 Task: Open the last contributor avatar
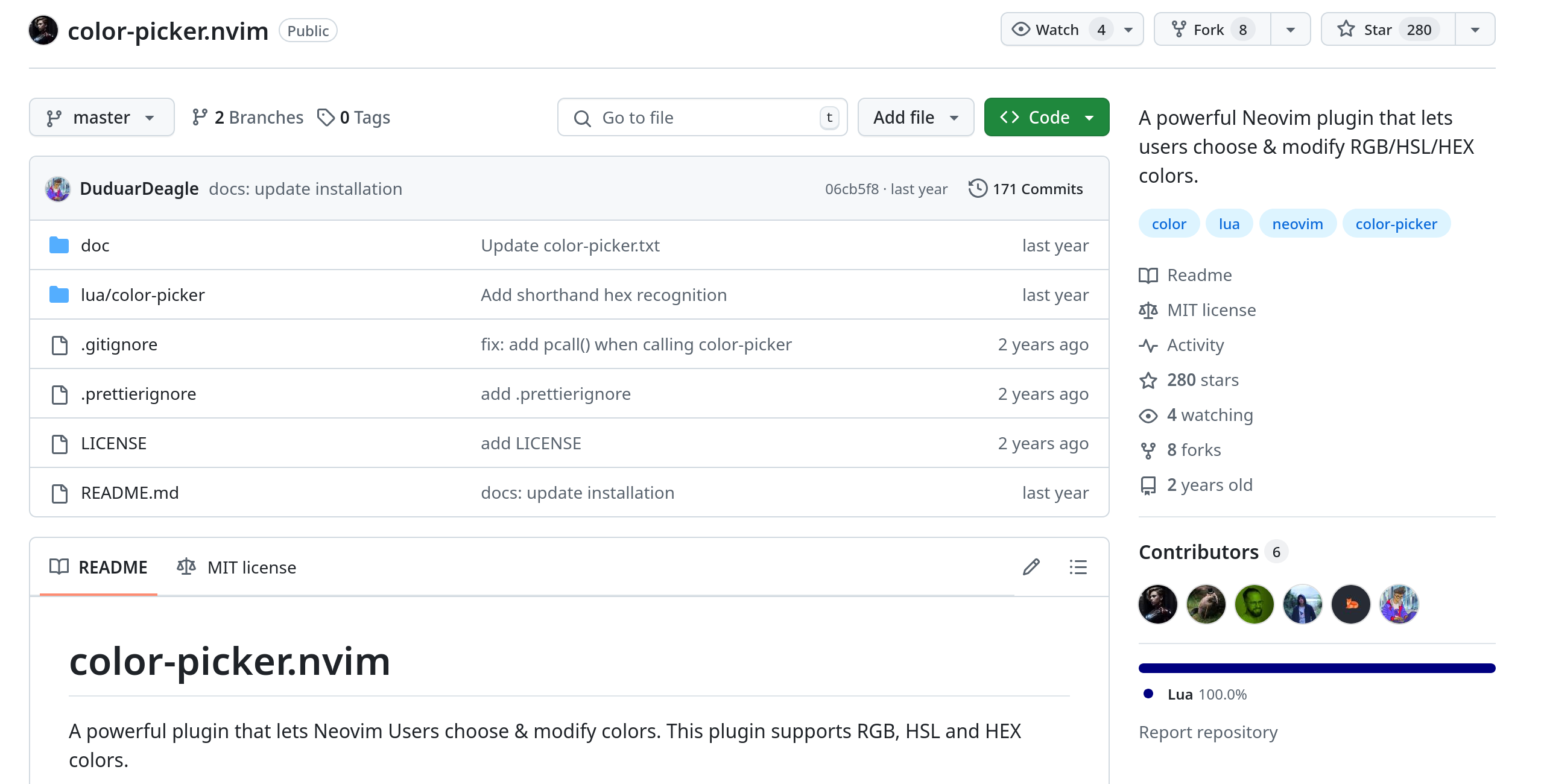(1399, 604)
